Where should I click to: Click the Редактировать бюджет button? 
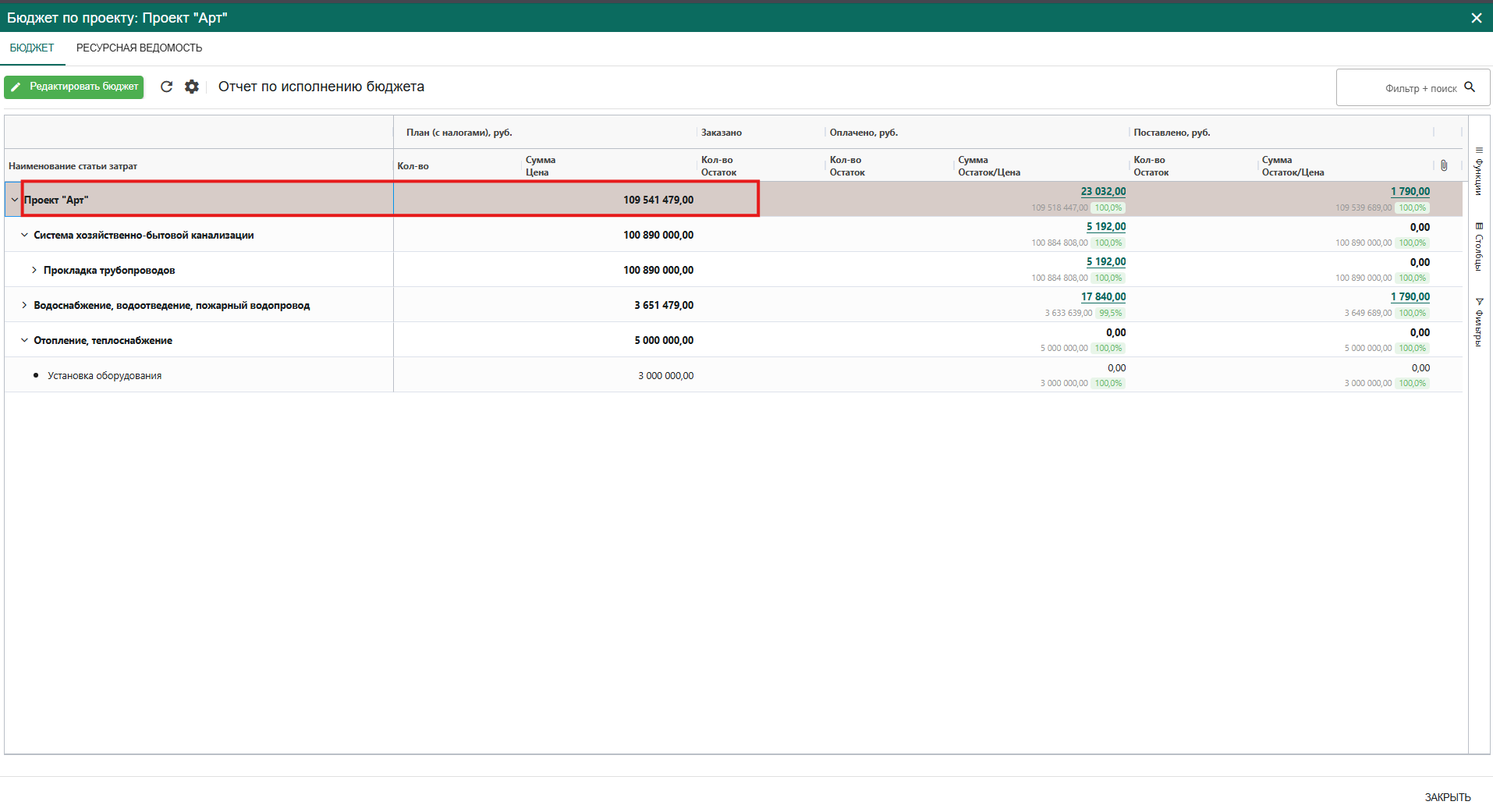click(x=74, y=87)
